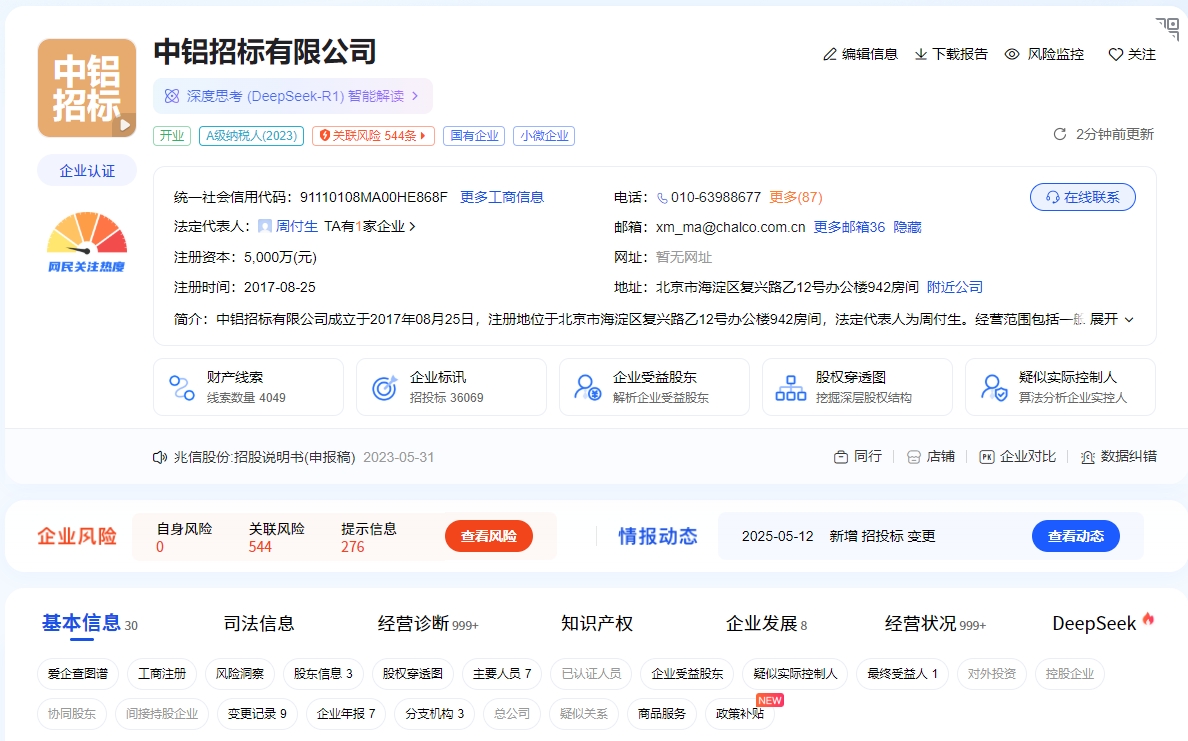The image size is (1188, 741).
Task: Open 兆信股份:招股说明书(申报稿) announcement
Action: 264,458
